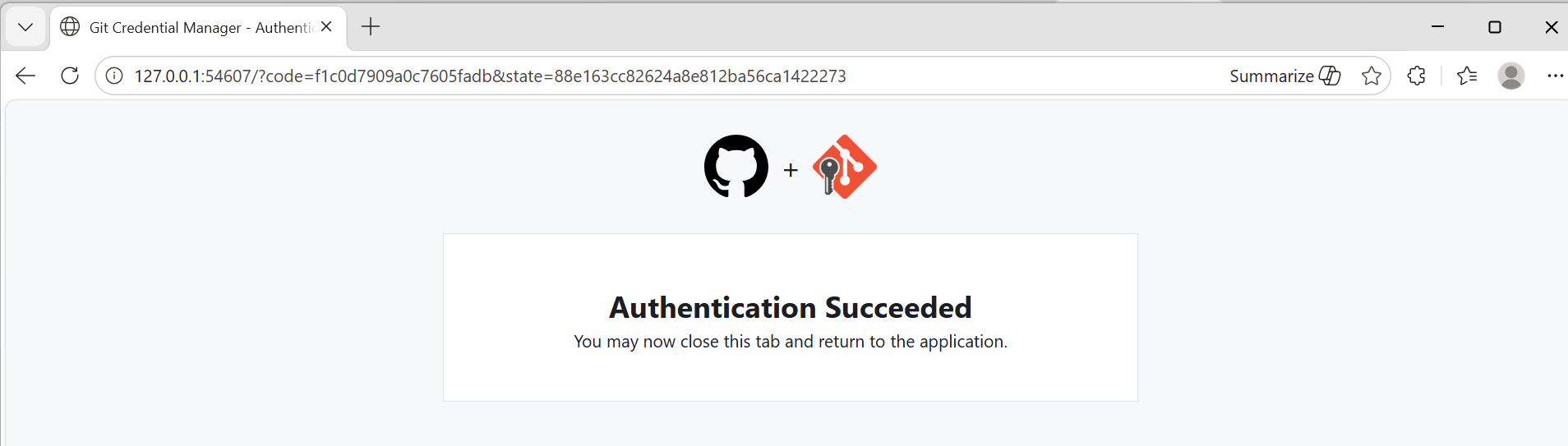Screen dimensions: 1568x446
Task: Maximize the browser window
Action: coord(1494,27)
